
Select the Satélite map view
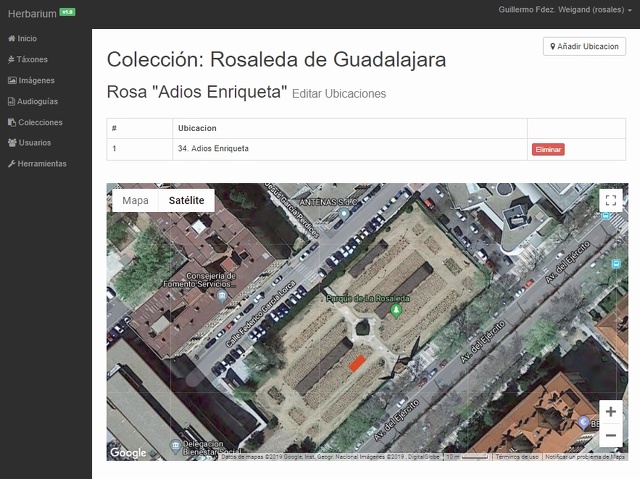pyautogui.click(x=187, y=200)
